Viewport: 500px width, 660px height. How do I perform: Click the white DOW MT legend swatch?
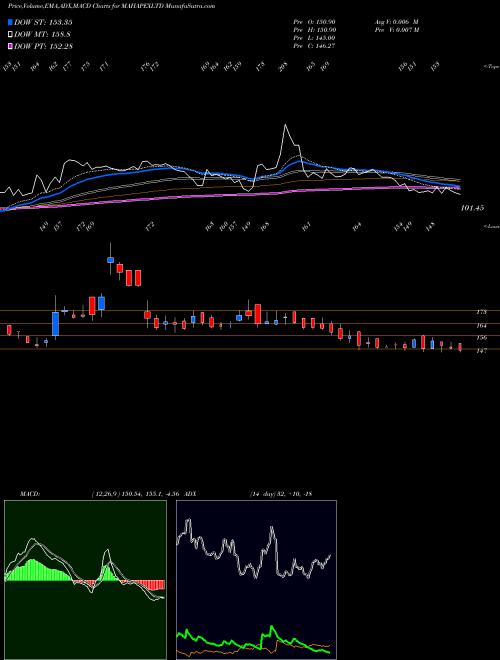coord(11,35)
